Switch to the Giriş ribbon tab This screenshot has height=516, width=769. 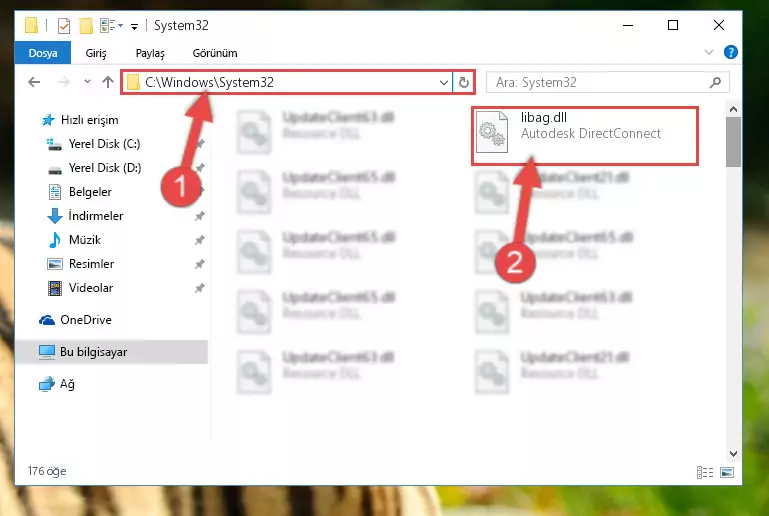pos(96,52)
